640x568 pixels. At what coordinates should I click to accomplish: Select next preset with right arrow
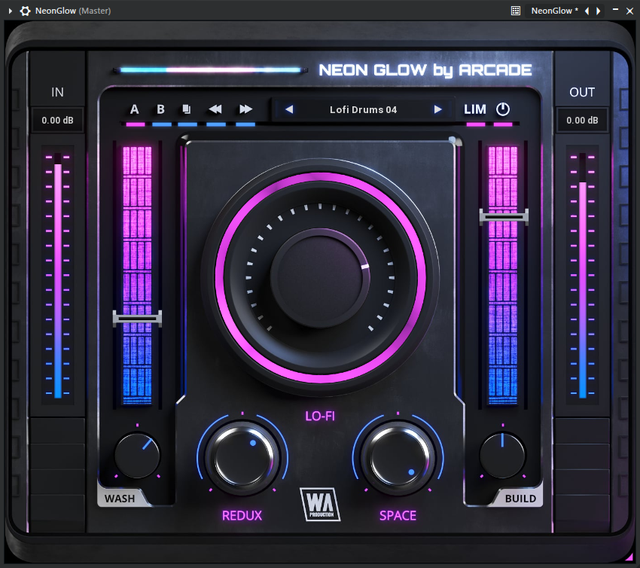point(437,109)
